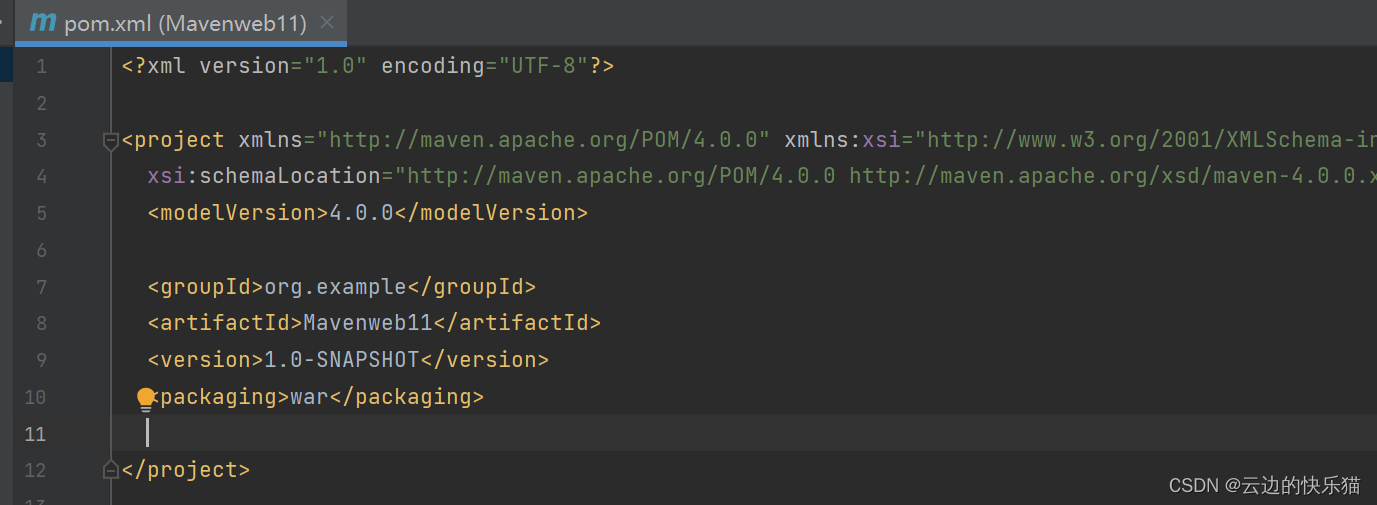Close the pom.xml (Mavenweb11) tab
This screenshot has height=505, width=1377.
point(327,22)
